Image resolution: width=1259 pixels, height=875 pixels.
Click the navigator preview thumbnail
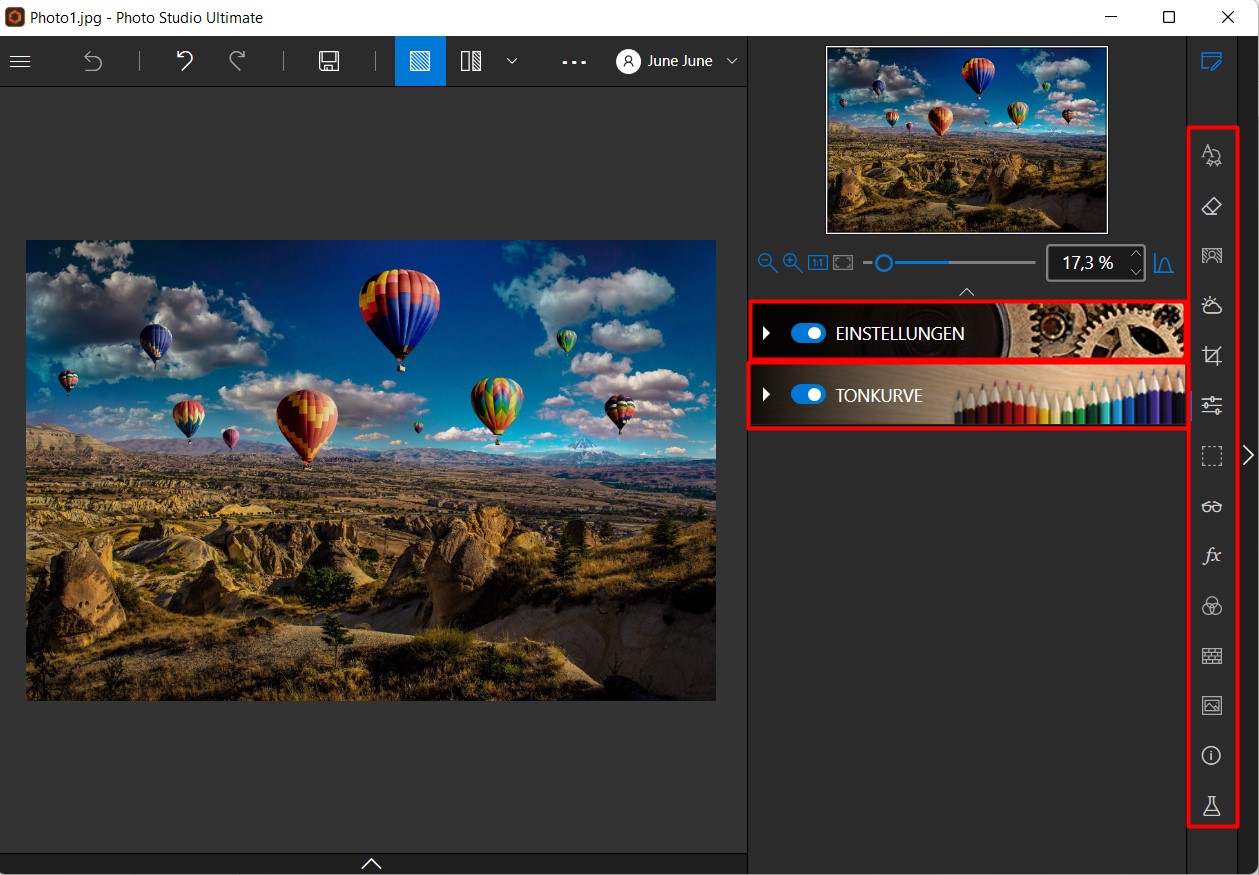pyautogui.click(x=966, y=140)
